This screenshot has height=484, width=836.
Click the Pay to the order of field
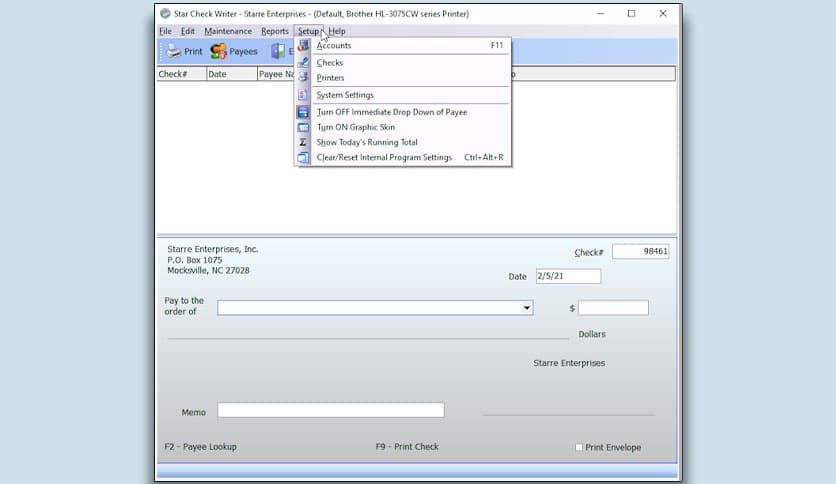click(375, 308)
